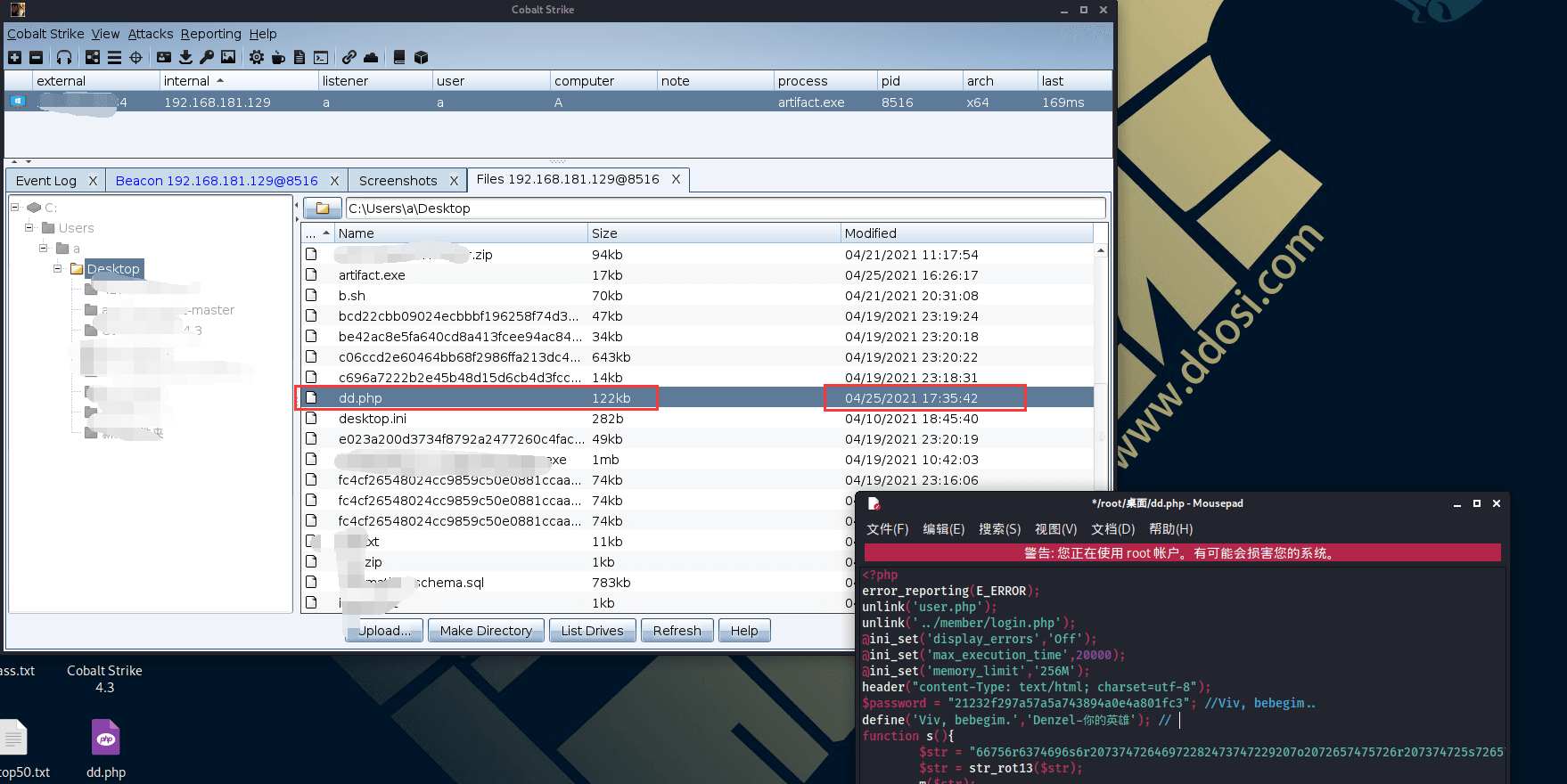This screenshot has width=1567, height=784.
Task: Click the Mousepad app icon in title bar
Action: click(874, 503)
